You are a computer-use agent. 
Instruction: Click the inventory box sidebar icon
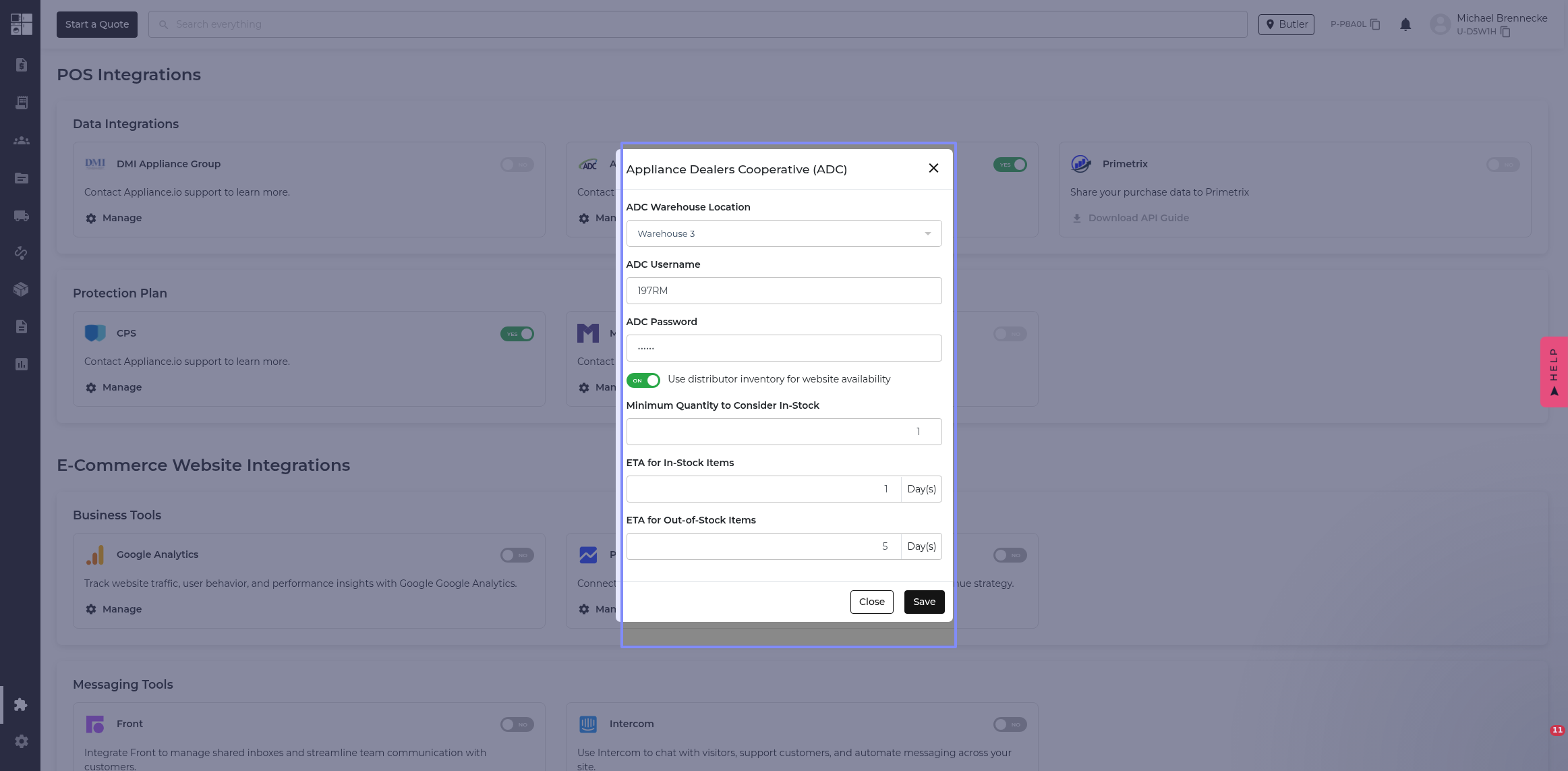pos(22,289)
